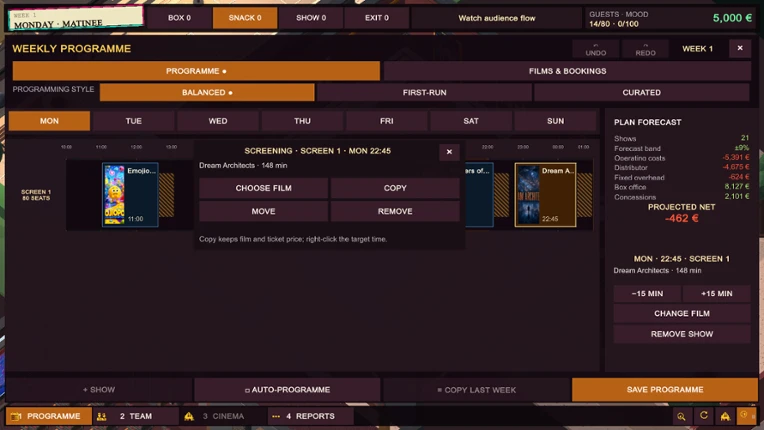Click Choose Film in screening popup
The image size is (764, 430).
(x=263, y=188)
